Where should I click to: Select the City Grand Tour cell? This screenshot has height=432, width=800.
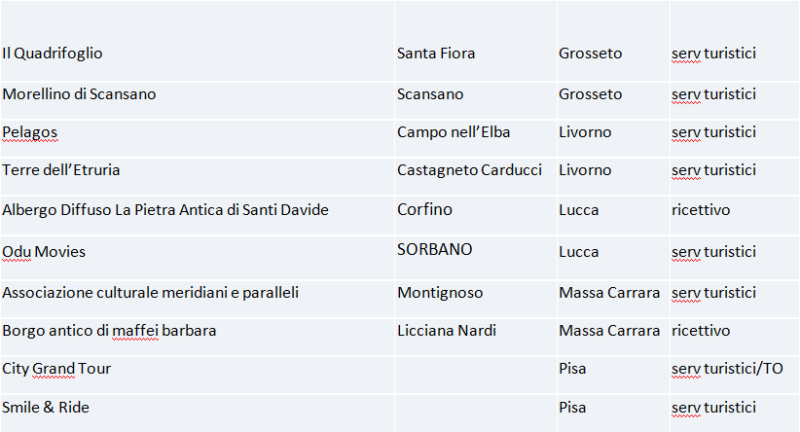pos(56,369)
